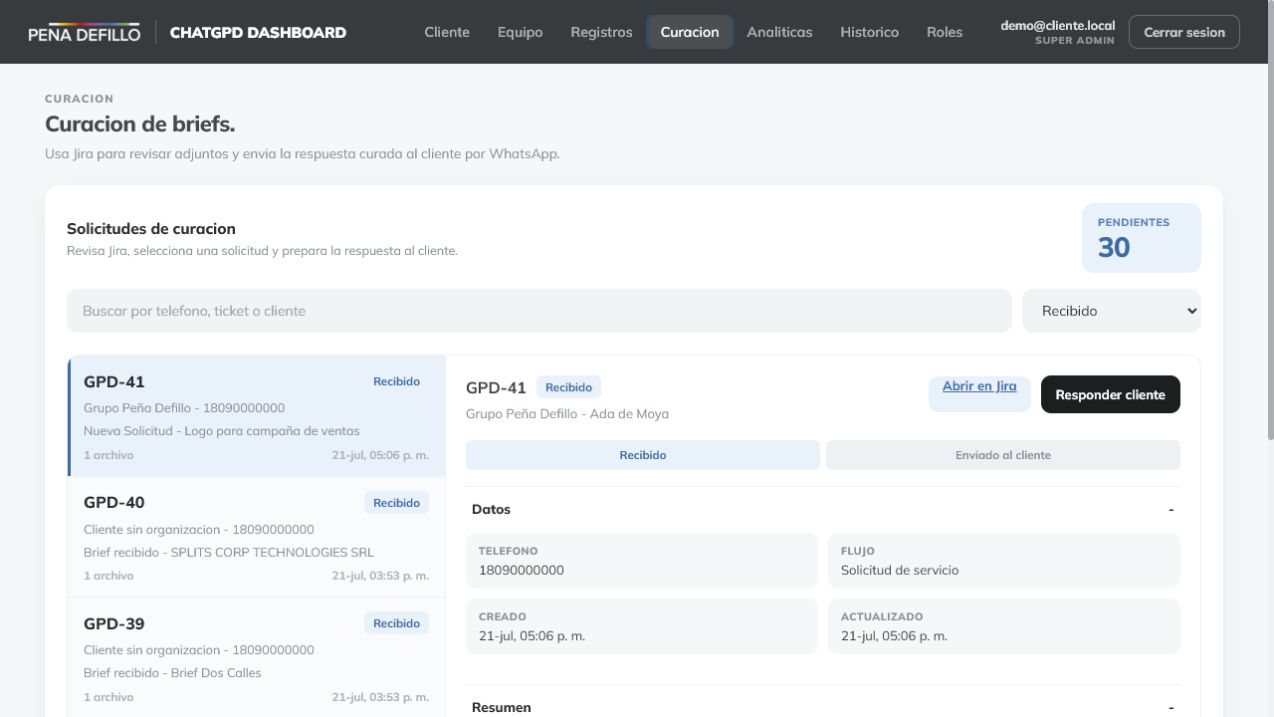Click the Pendientes 30 counter card
This screenshot has width=1274, height=717.
click(1141, 238)
